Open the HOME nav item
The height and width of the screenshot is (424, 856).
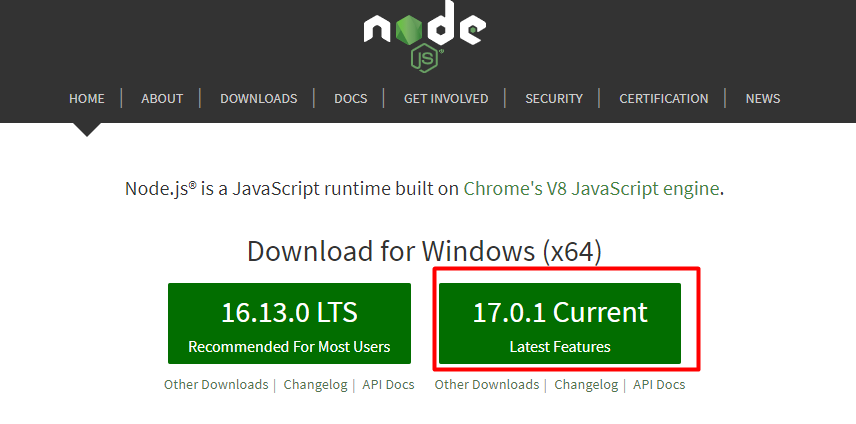(87, 99)
